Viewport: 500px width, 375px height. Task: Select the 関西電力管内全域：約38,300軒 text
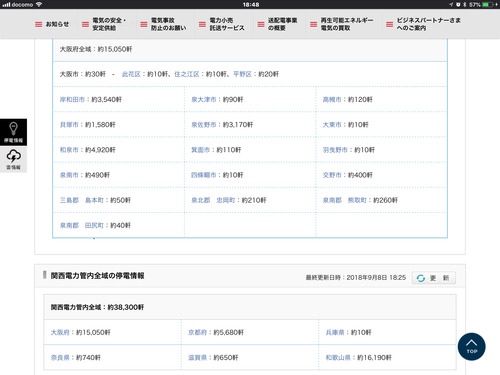point(97,307)
